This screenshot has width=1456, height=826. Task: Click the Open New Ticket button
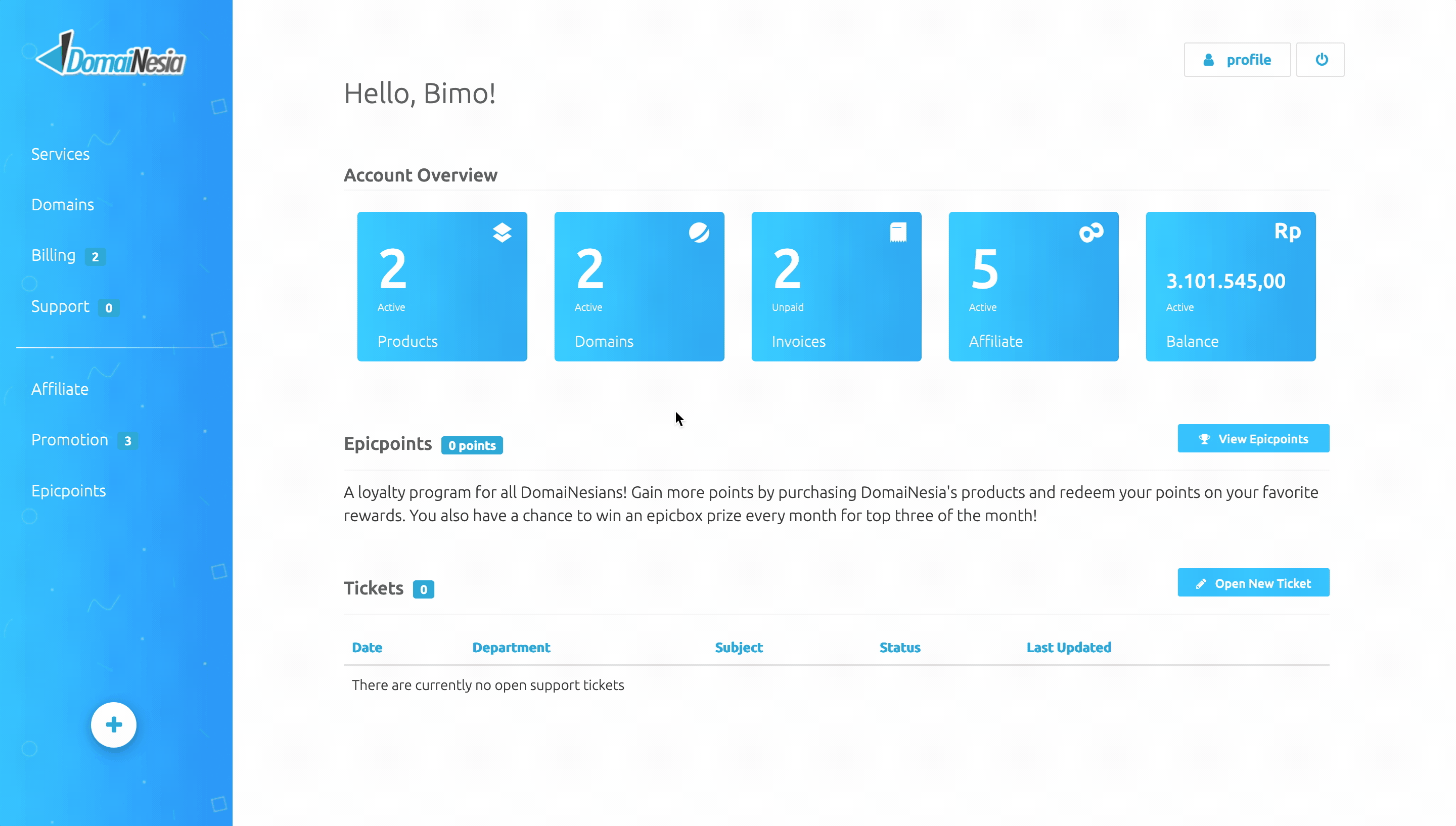1253,583
